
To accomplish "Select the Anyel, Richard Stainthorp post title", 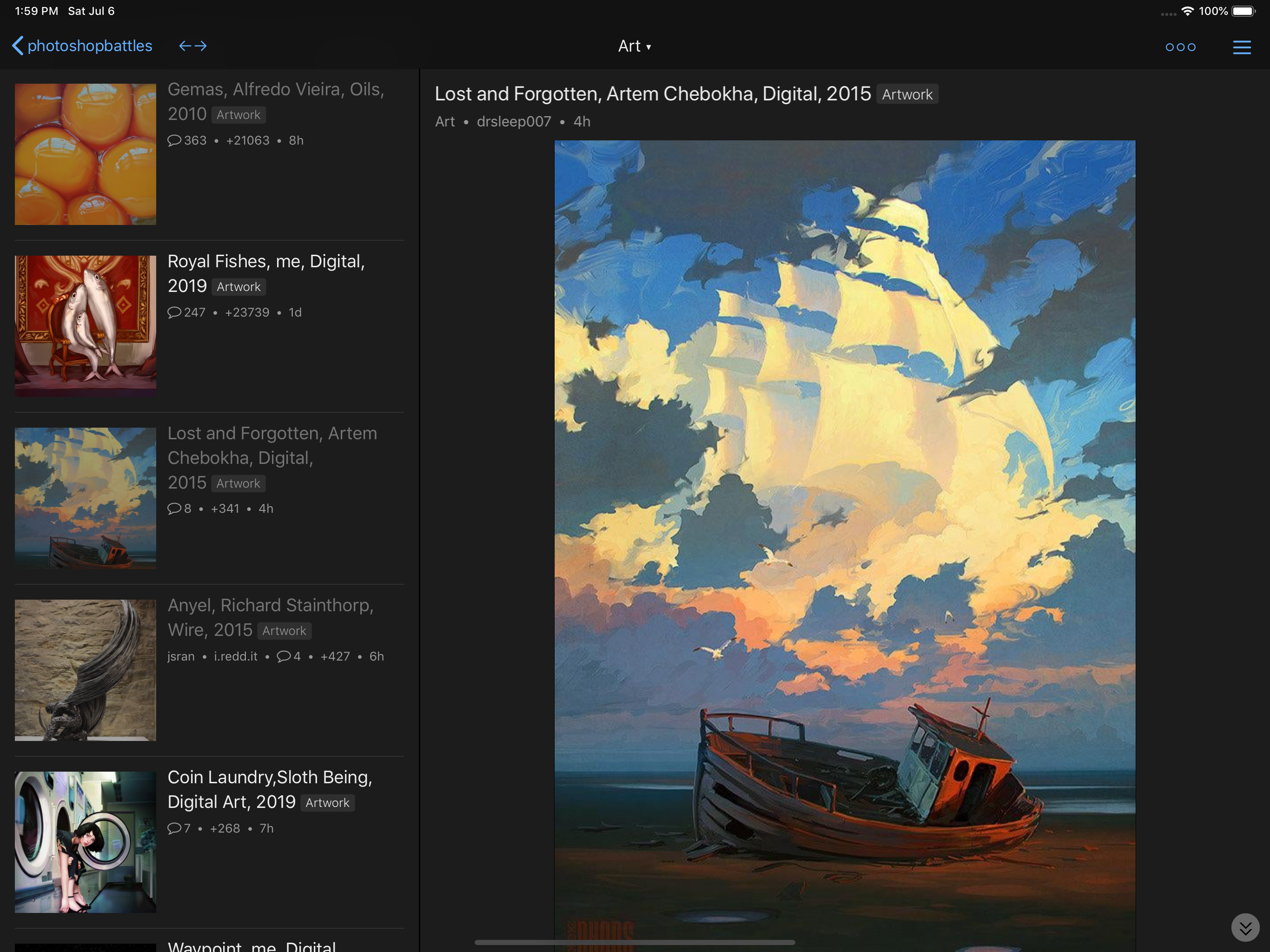I will coord(271,617).
